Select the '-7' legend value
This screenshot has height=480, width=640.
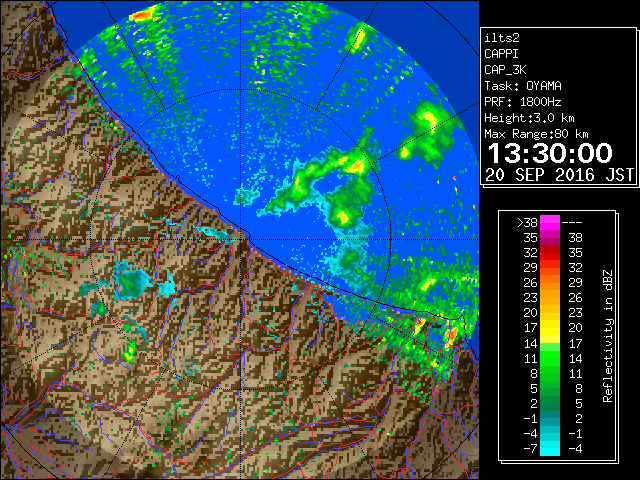tap(530, 449)
